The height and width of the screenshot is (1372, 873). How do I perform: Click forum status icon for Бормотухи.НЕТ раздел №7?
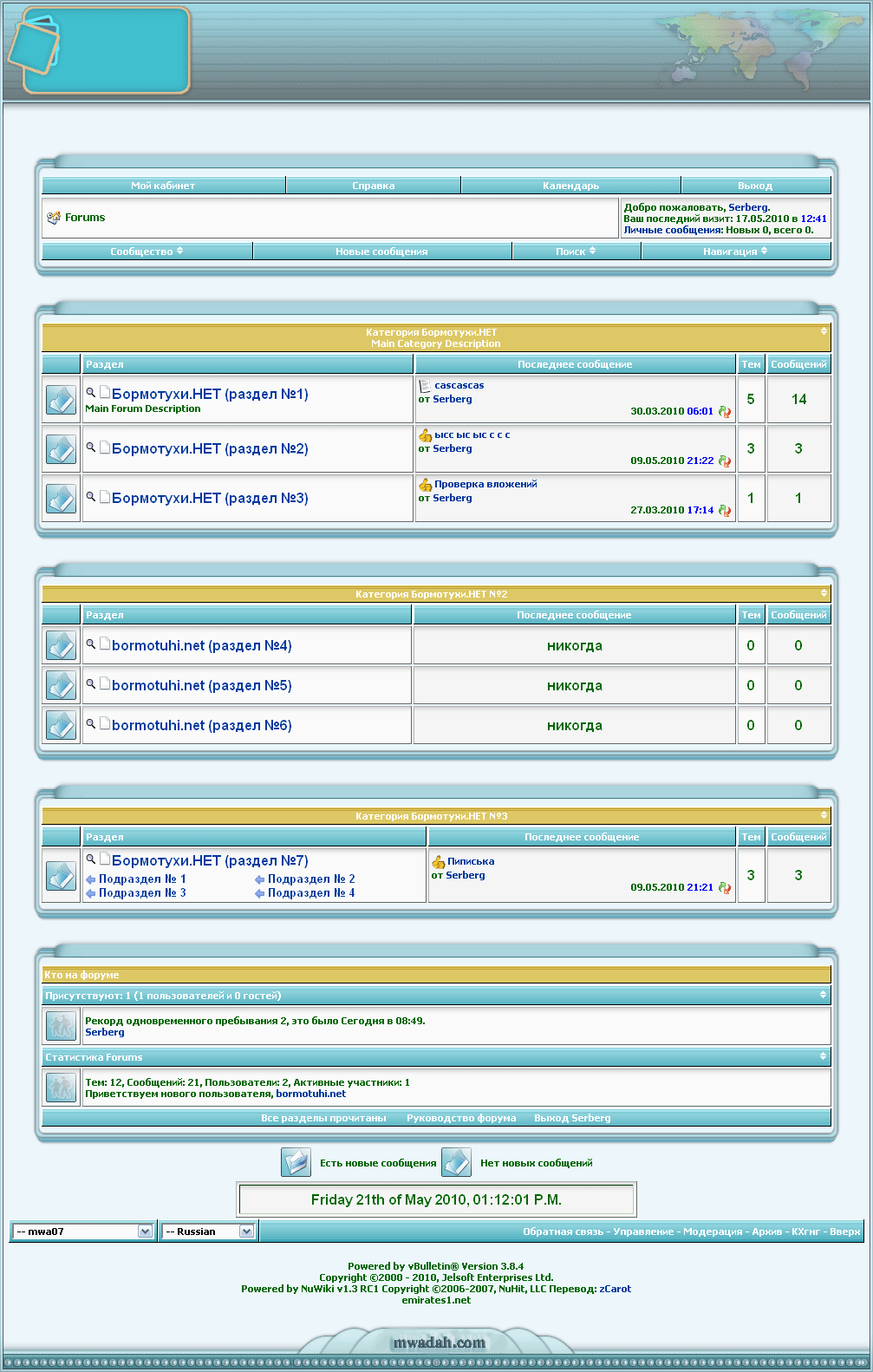pyautogui.click(x=61, y=876)
